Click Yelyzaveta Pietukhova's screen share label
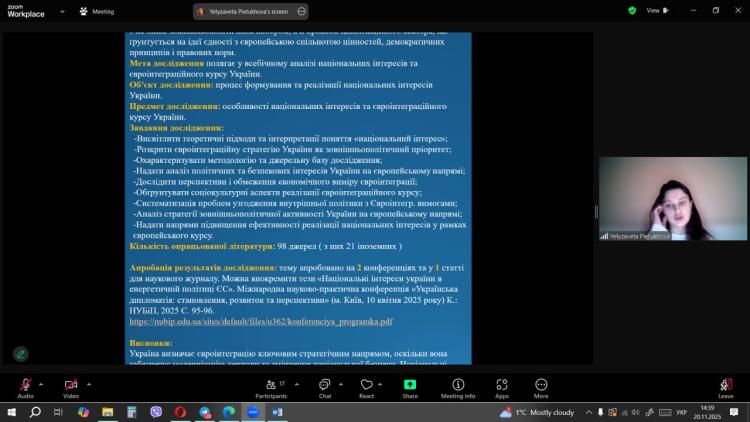The width and height of the screenshot is (750, 422). (x=248, y=11)
